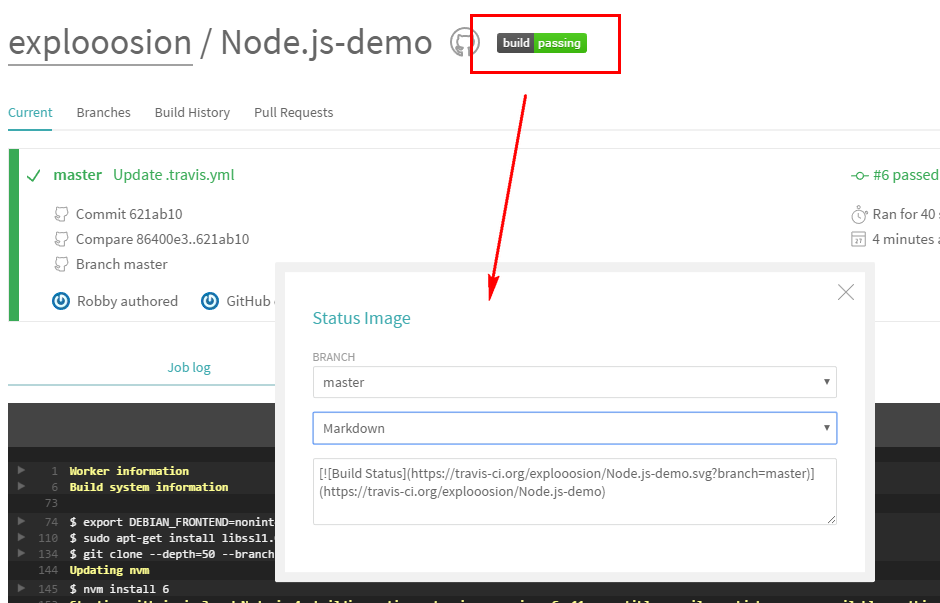This screenshot has width=940, height=603.
Task: Open the master branch build link
Action: coord(77,175)
